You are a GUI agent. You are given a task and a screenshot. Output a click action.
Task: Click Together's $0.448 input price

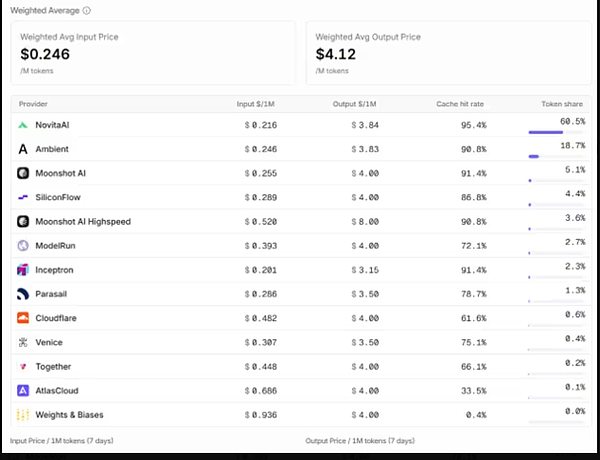click(x=261, y=366)
